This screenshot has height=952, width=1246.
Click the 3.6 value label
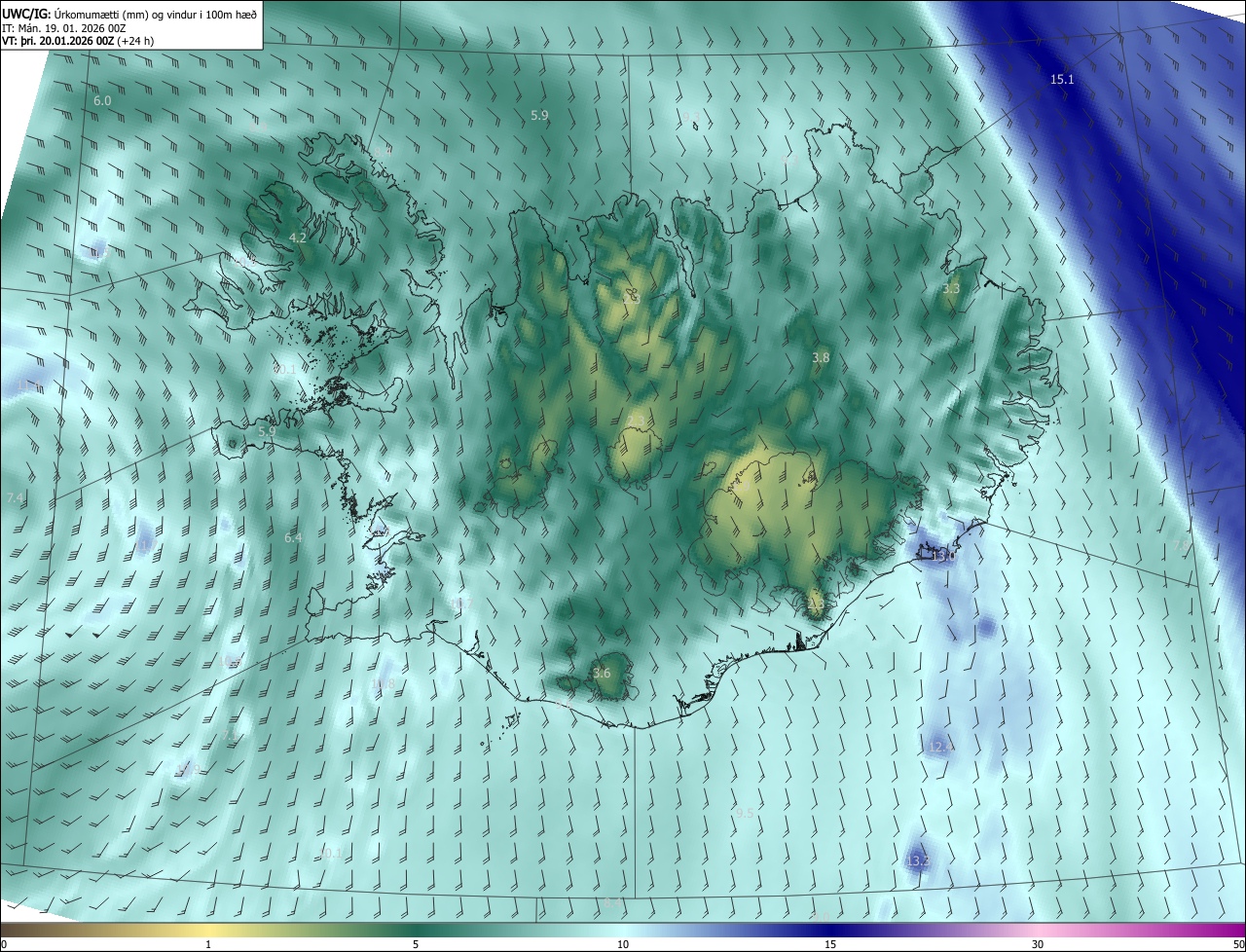point(602,673)
